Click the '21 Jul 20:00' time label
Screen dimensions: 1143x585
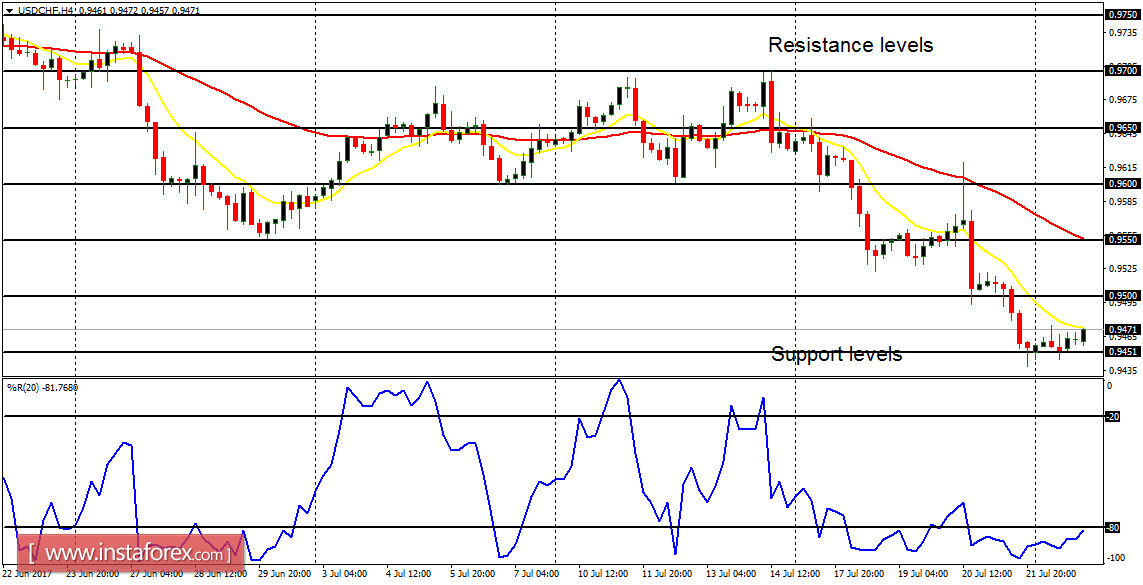(x=1051, y=575)
